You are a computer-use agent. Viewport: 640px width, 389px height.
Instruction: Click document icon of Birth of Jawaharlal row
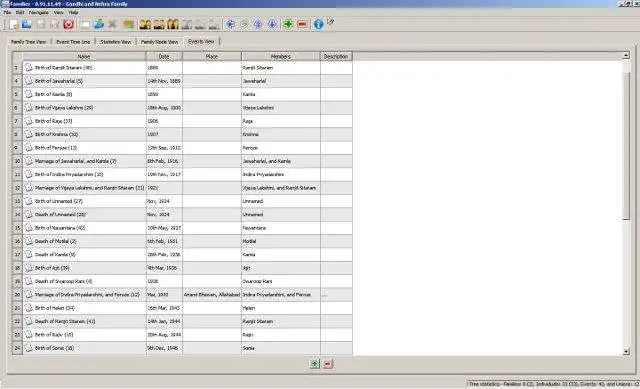[29, 81]
